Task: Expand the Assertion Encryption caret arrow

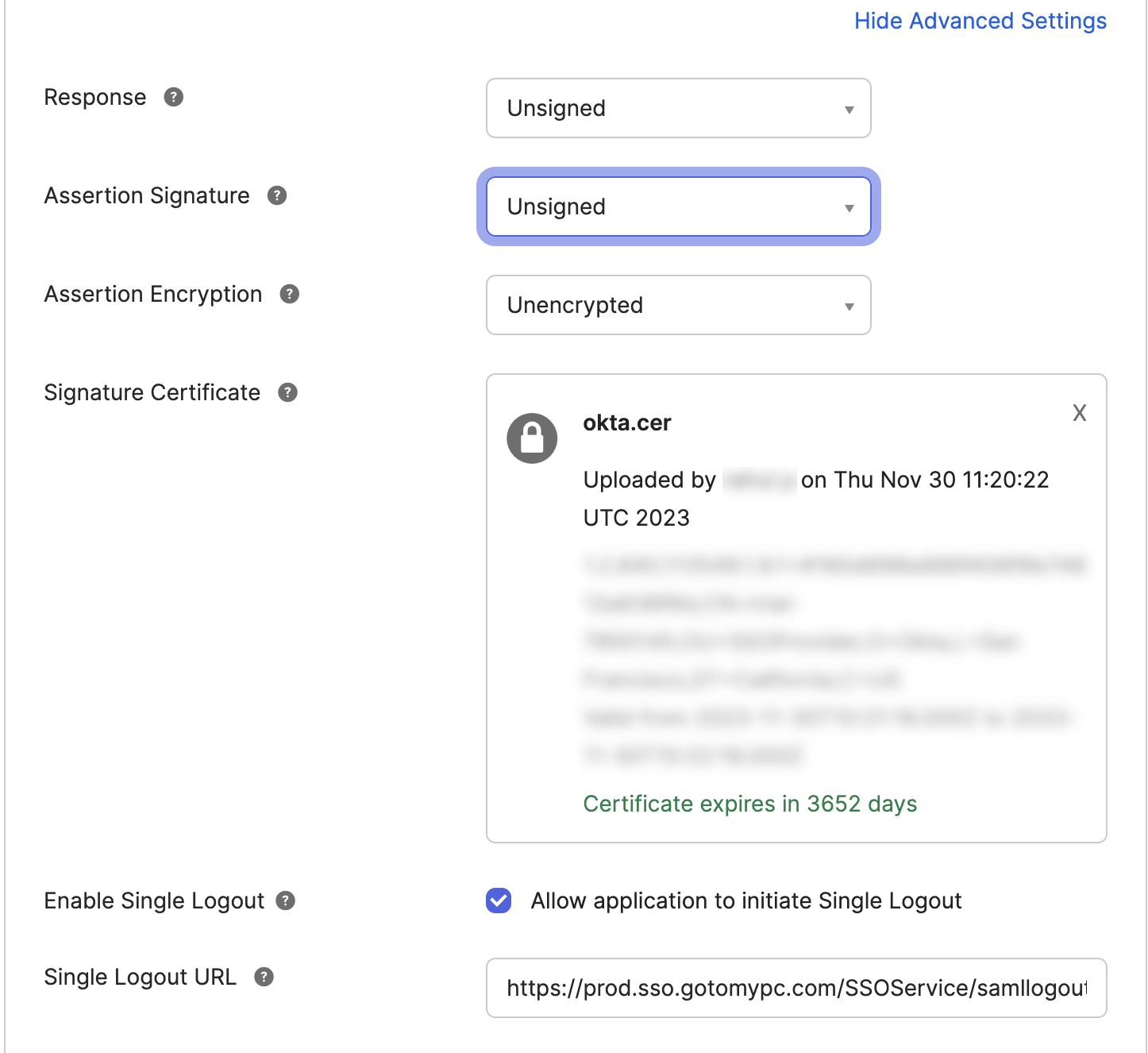Action: point(848,306)
